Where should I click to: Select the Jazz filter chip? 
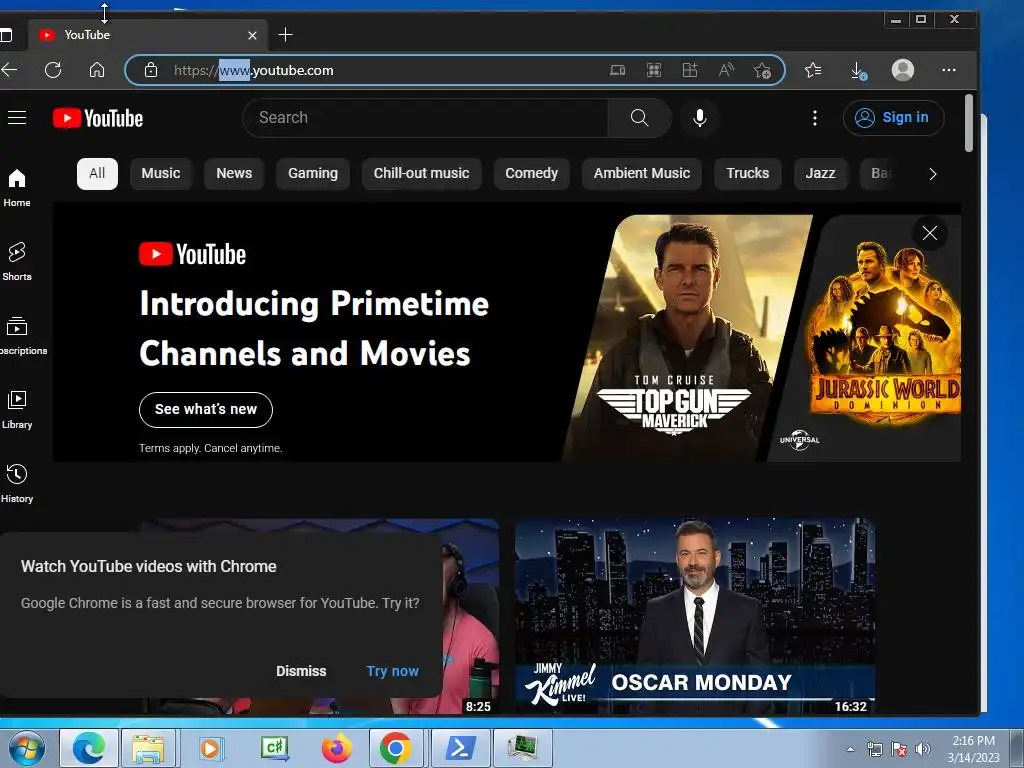[x=820, y=174]
